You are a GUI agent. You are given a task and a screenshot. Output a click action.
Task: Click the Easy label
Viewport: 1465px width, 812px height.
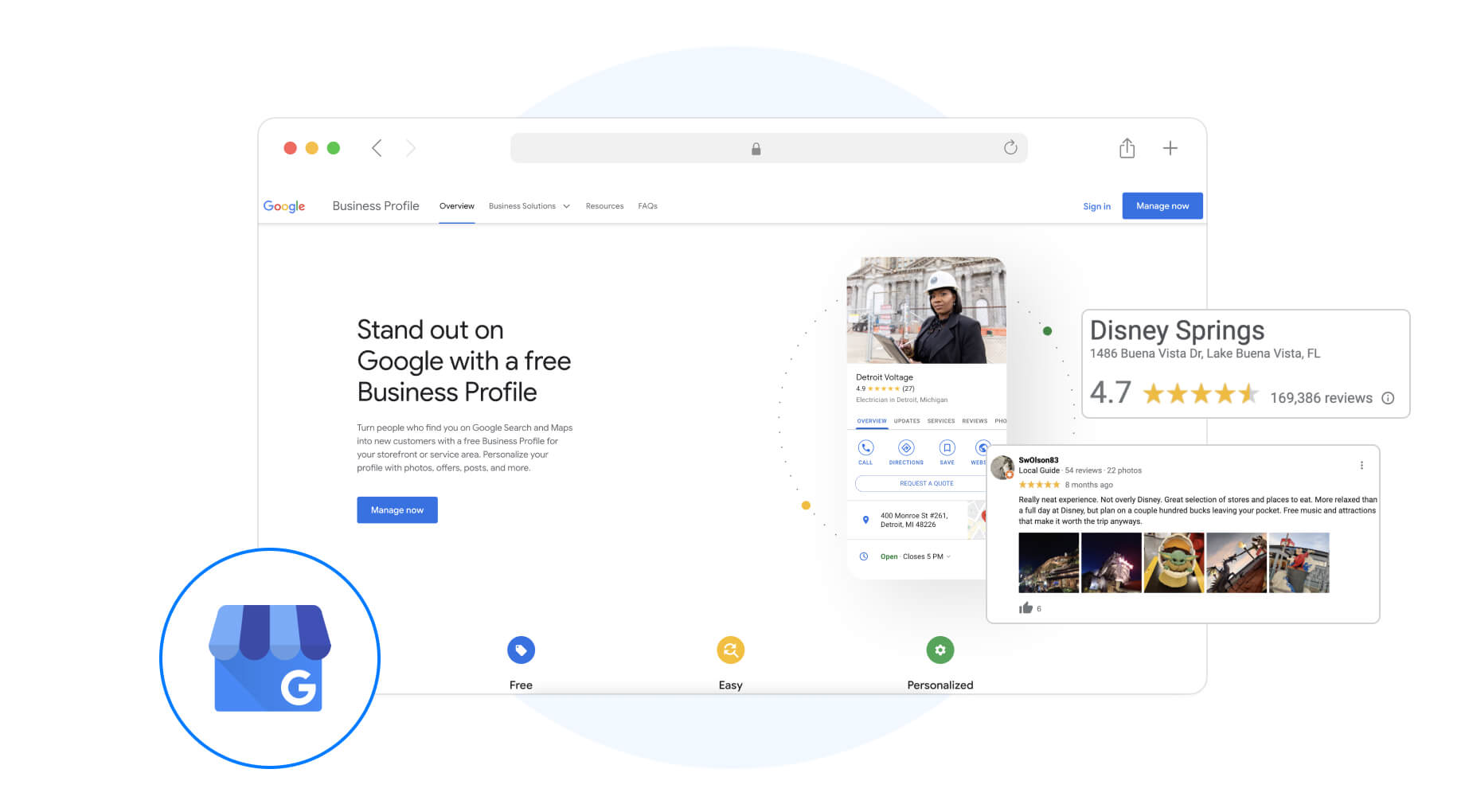pos(730,685)
